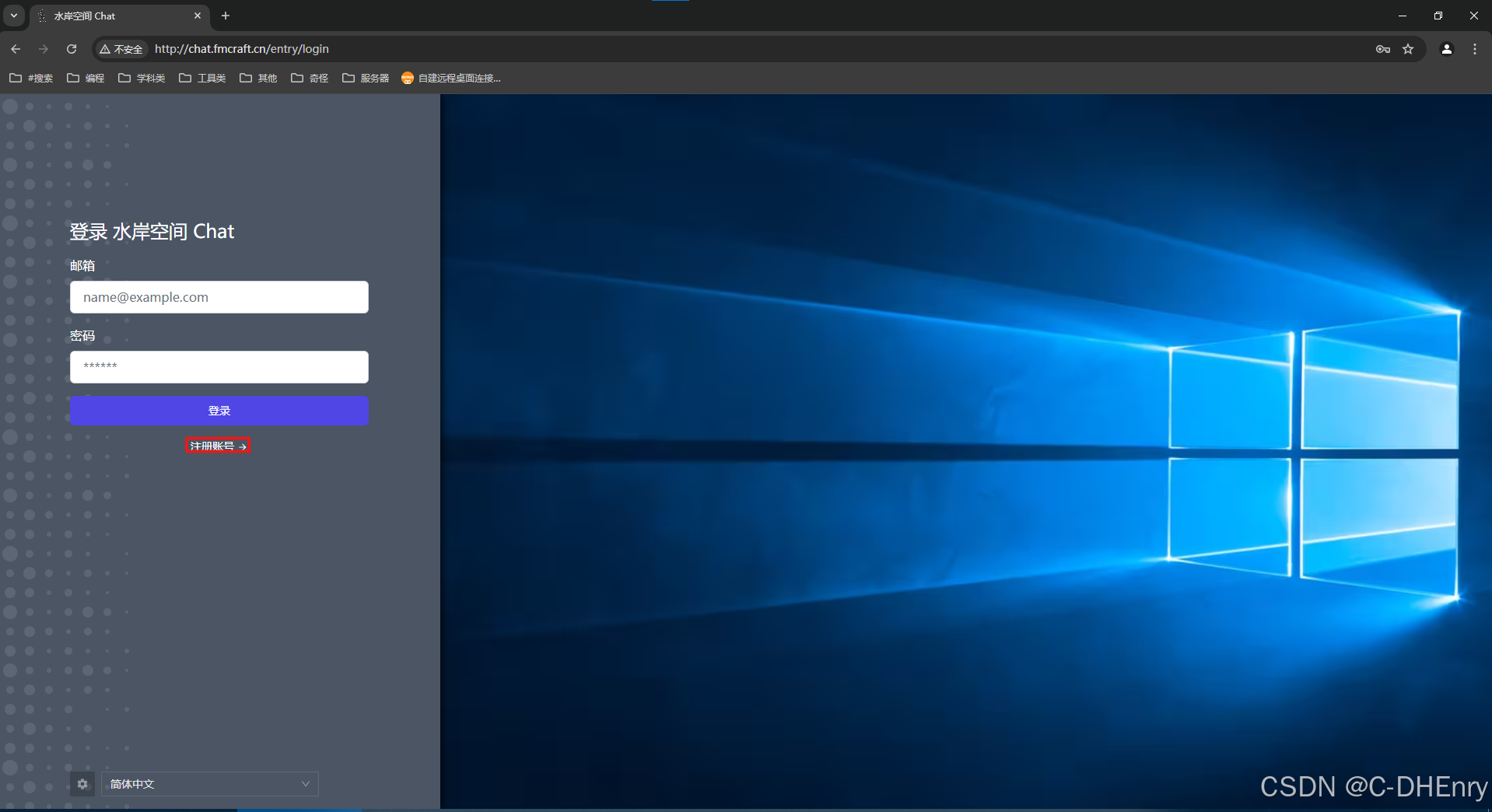1492x812 pixels.
Task: Open the settings gear icon
Action: pyautogui.click(x=82, y=784)
